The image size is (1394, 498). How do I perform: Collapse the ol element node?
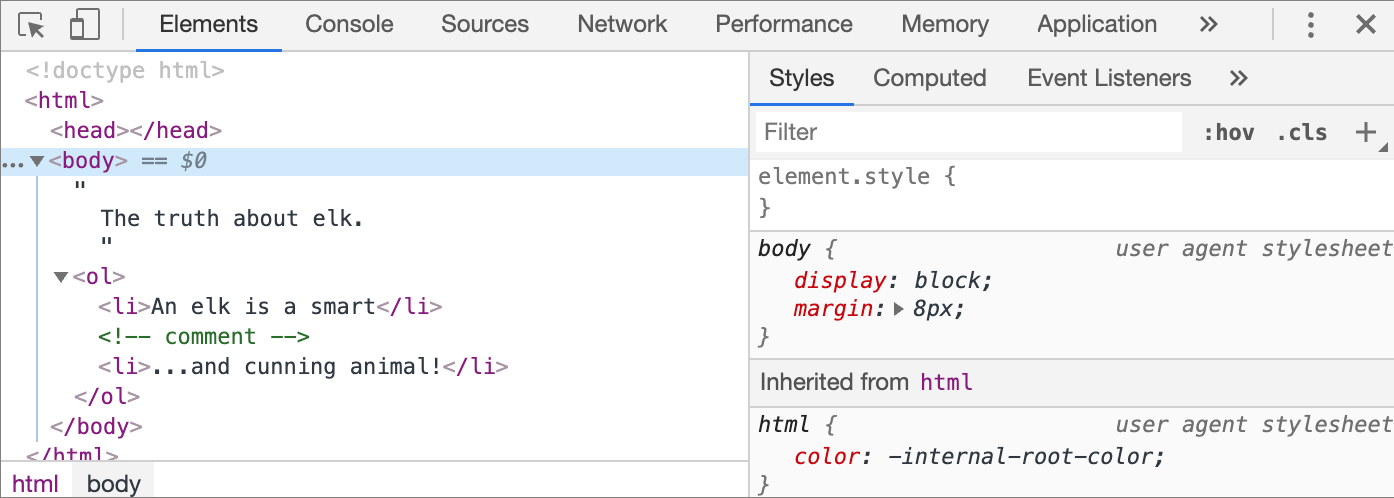61,277
